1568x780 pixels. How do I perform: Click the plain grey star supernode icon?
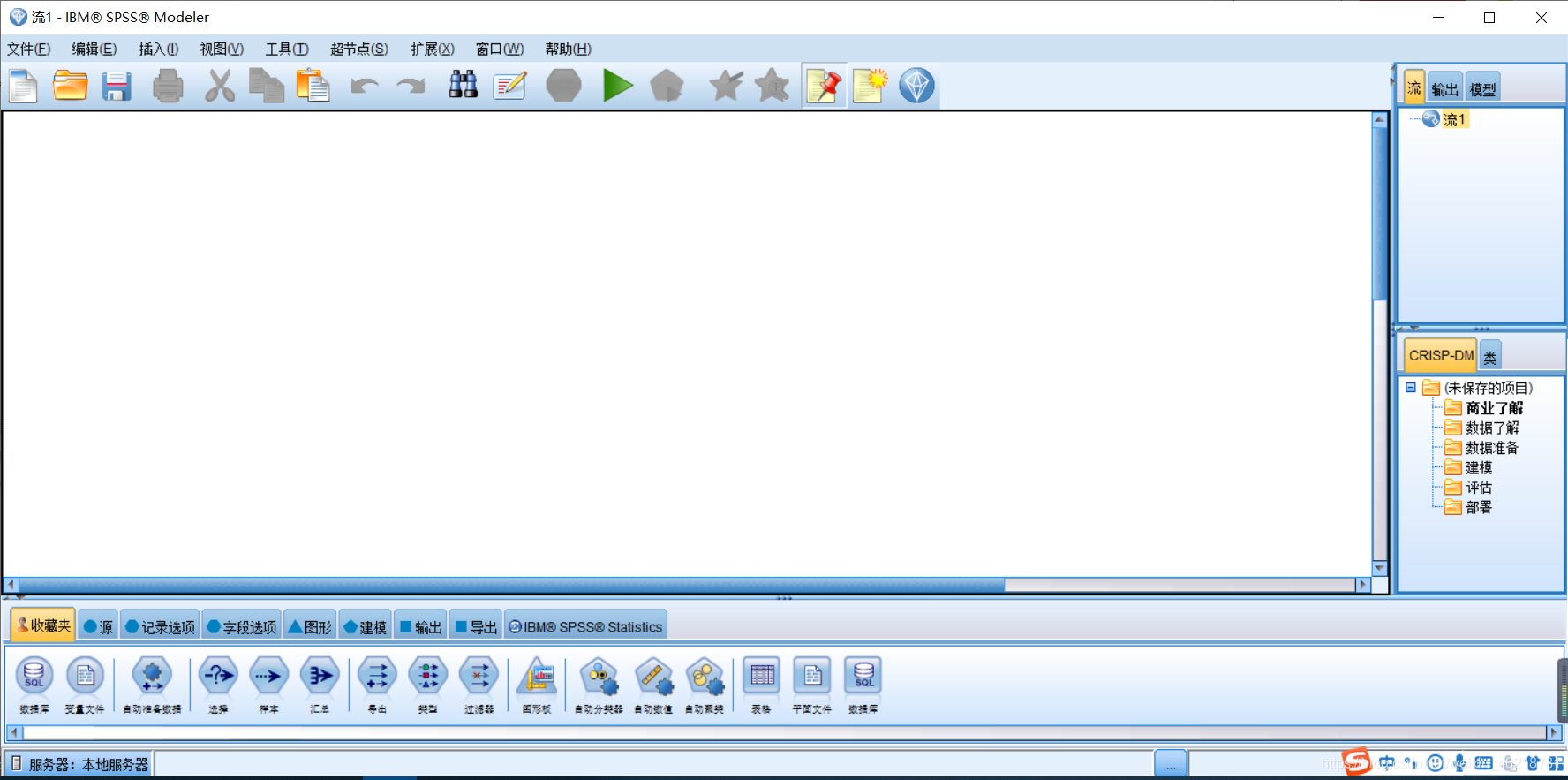click(x=726, y=86)
